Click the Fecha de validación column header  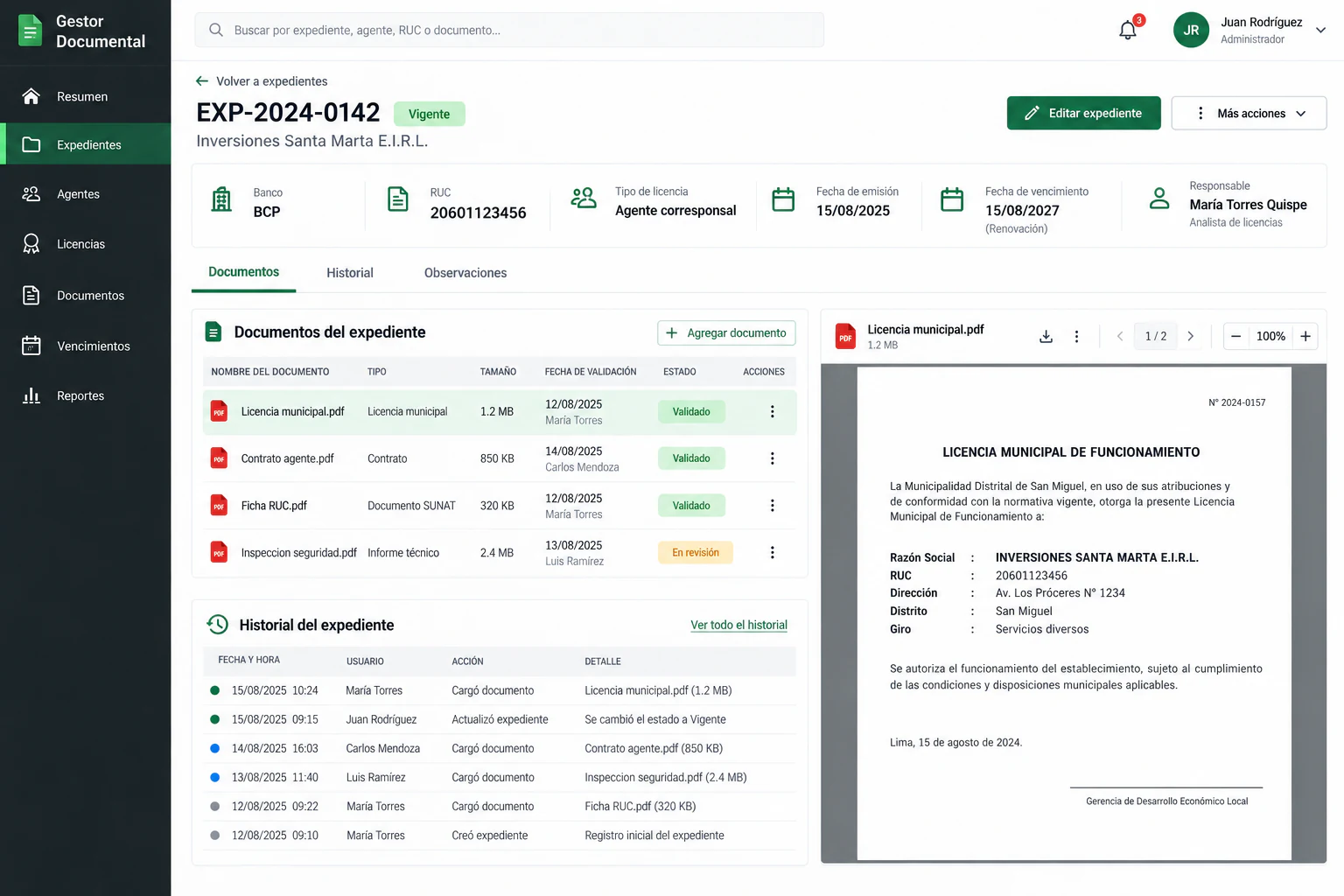[x=591, y=372]
